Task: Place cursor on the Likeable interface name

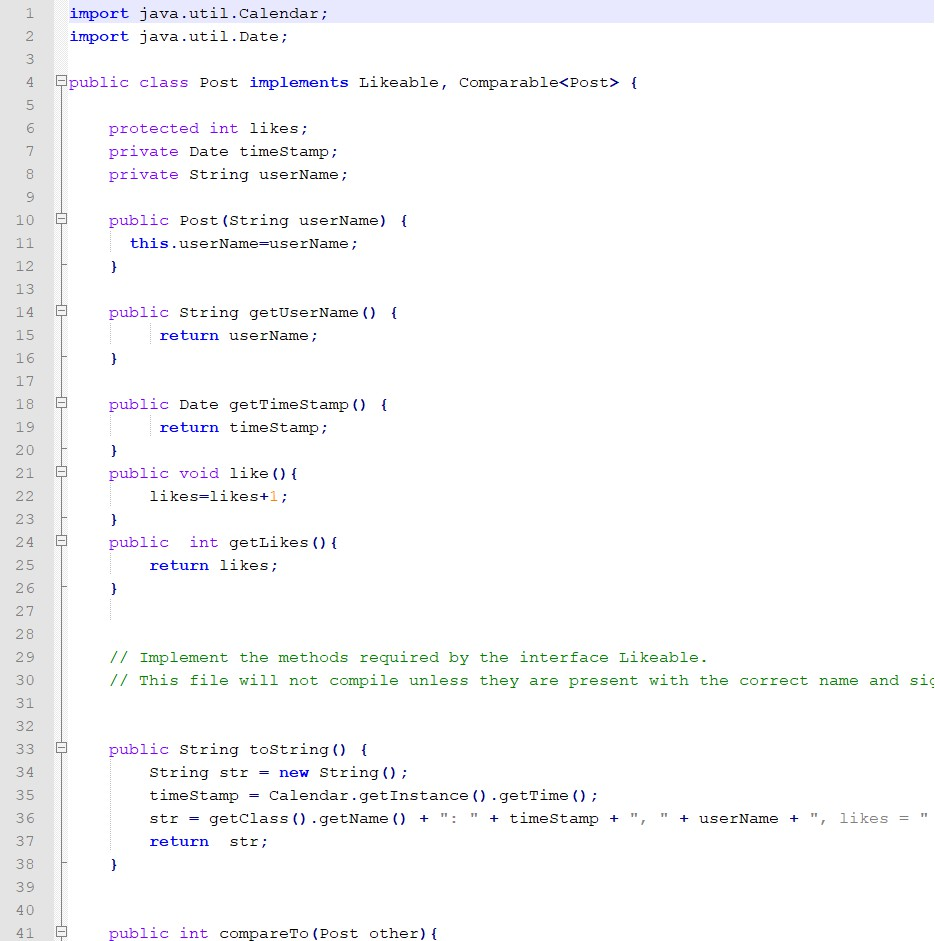Action: tap(399, 82)
